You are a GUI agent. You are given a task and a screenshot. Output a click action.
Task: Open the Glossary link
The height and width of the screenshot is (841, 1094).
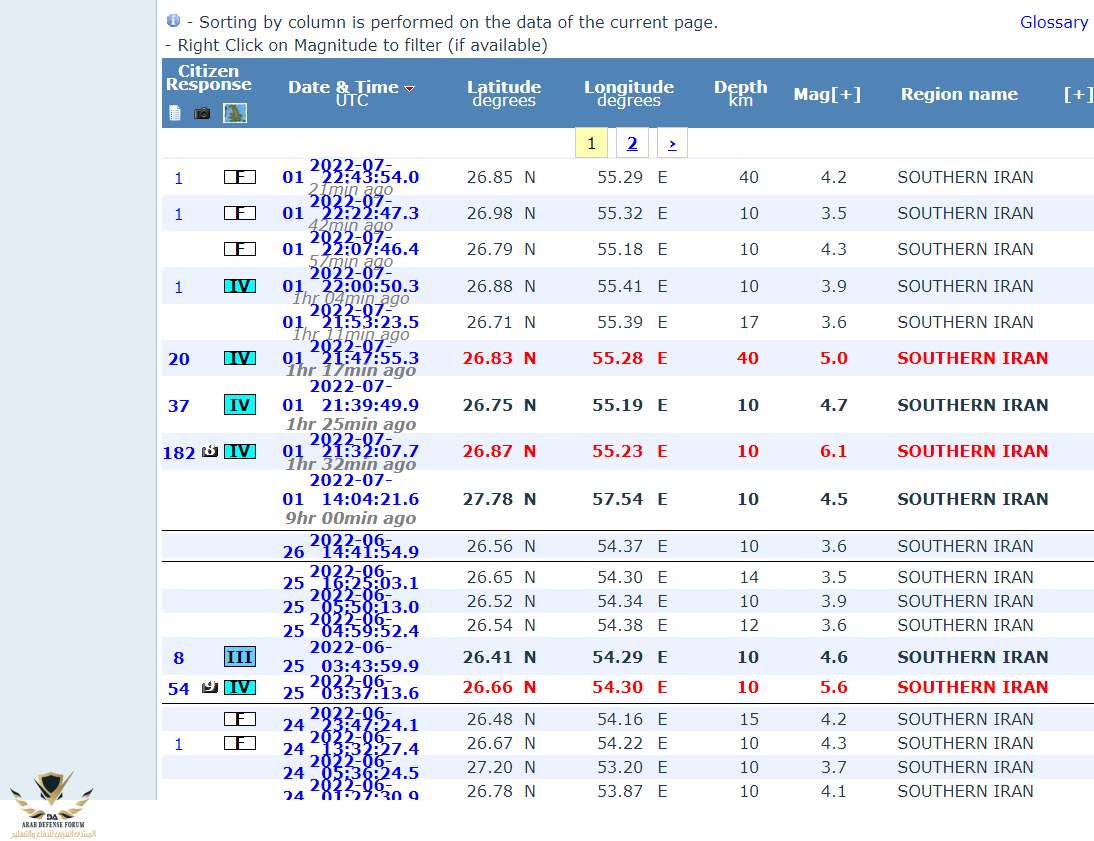click(x=1054, y=22)
